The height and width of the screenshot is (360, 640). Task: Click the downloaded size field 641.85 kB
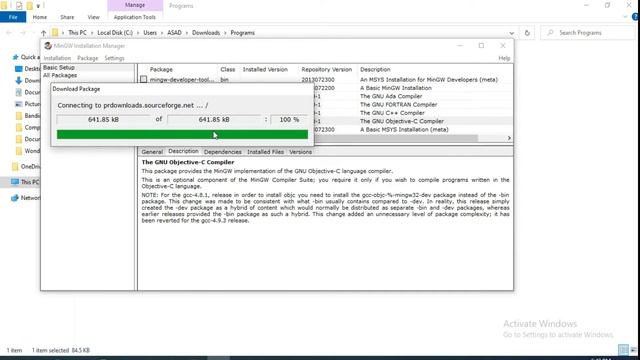tap(103, 120)
